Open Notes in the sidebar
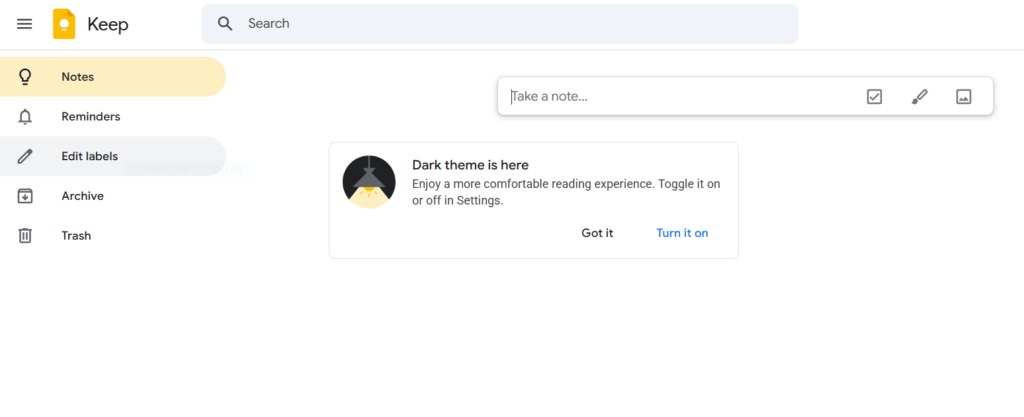Screen dimensions: 1024x417 (x=113, y=76)
